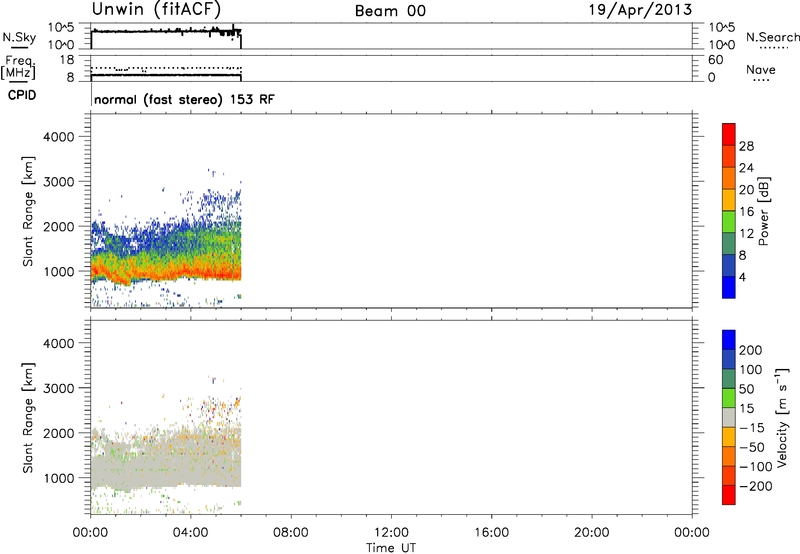Click the '28' power colorbar value
Viewport: 800px width, 554px height.
click(746, 146)
